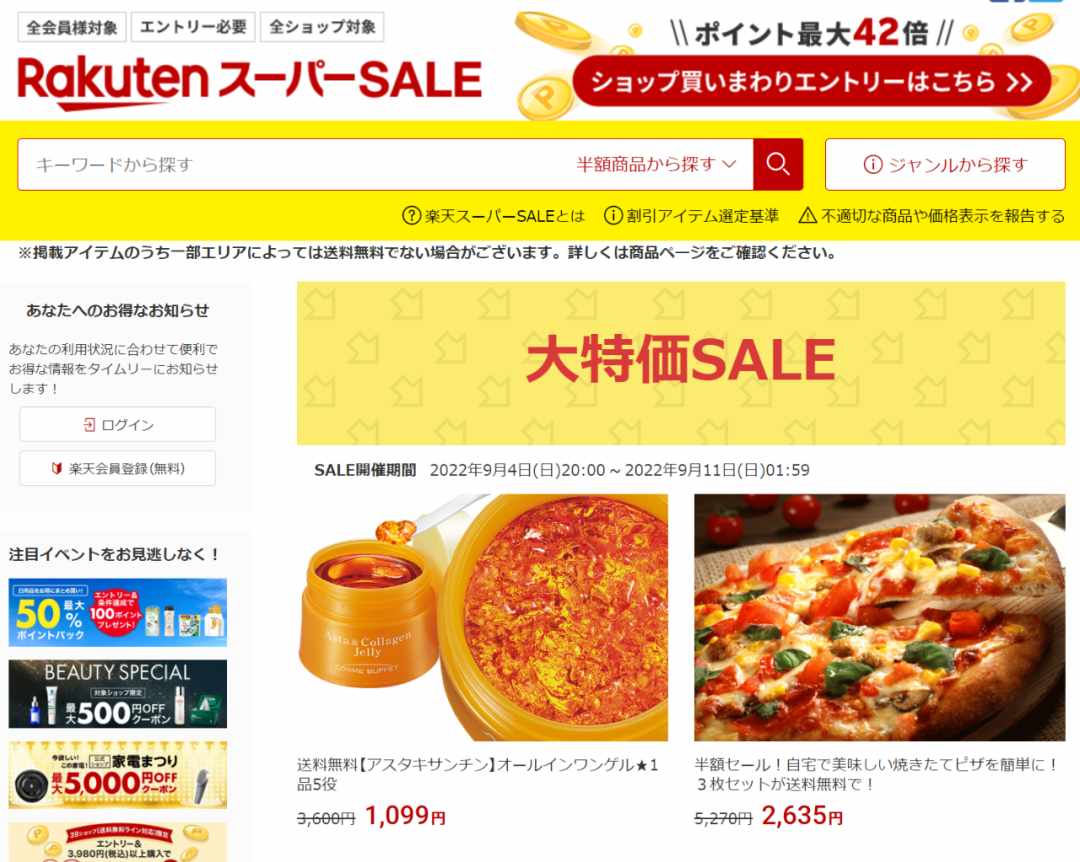Click the Rakuten スーパーSALE logo
This screenshot has height=862, width=1080.
pyautogui.click(x=249, y=83)
